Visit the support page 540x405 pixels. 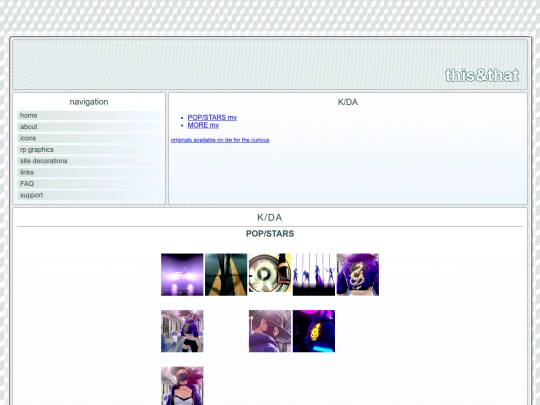[89, 195]
